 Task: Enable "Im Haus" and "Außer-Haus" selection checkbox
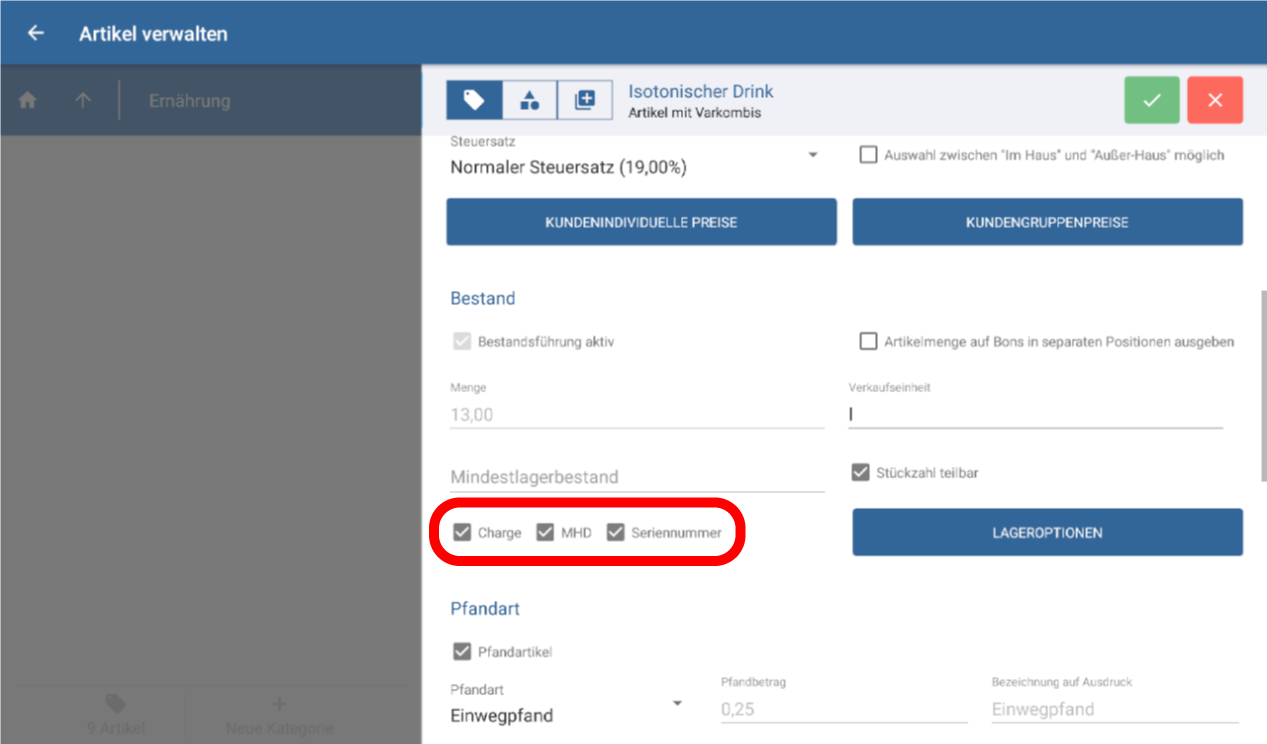click(x=868, y=155)
